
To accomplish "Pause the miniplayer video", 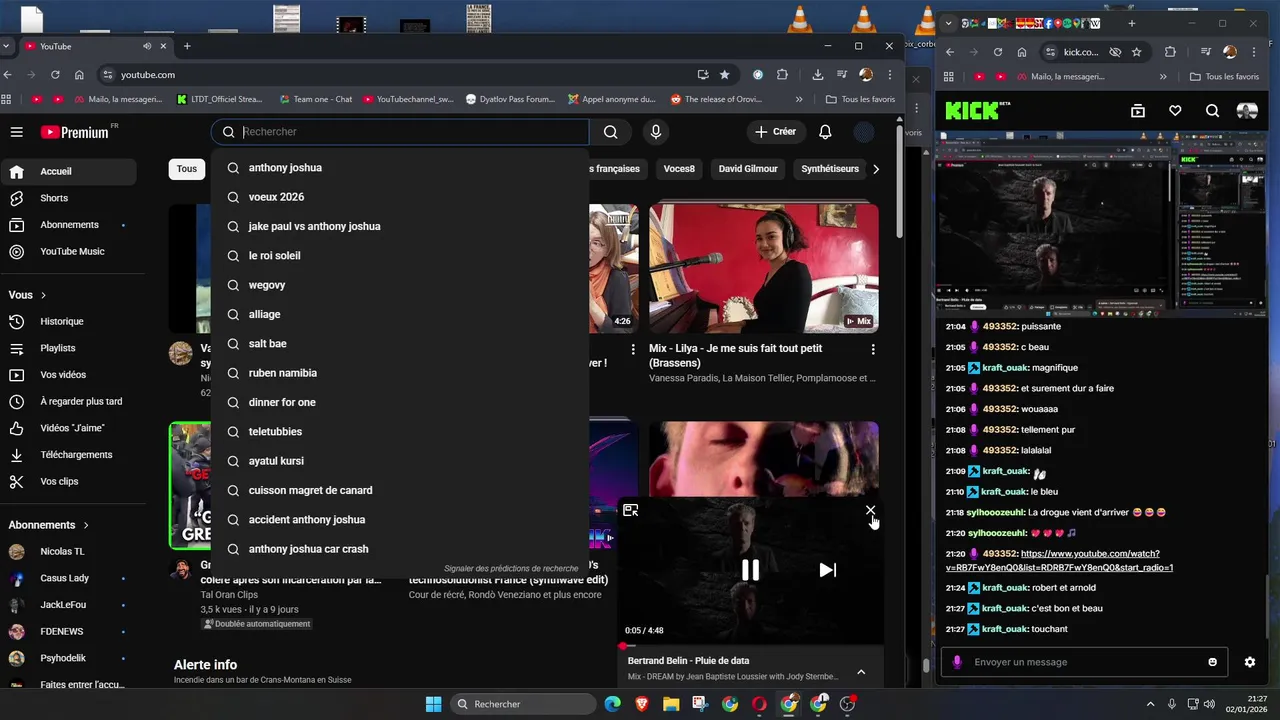I will [x=750, y=570].
